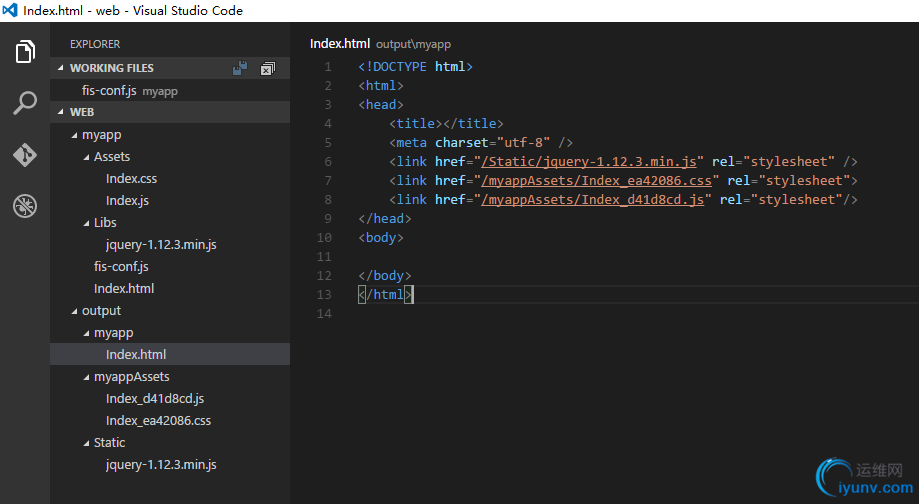Click the meta charset="utf-8" line
919x504 pixels.
click(x=481, y=142)
